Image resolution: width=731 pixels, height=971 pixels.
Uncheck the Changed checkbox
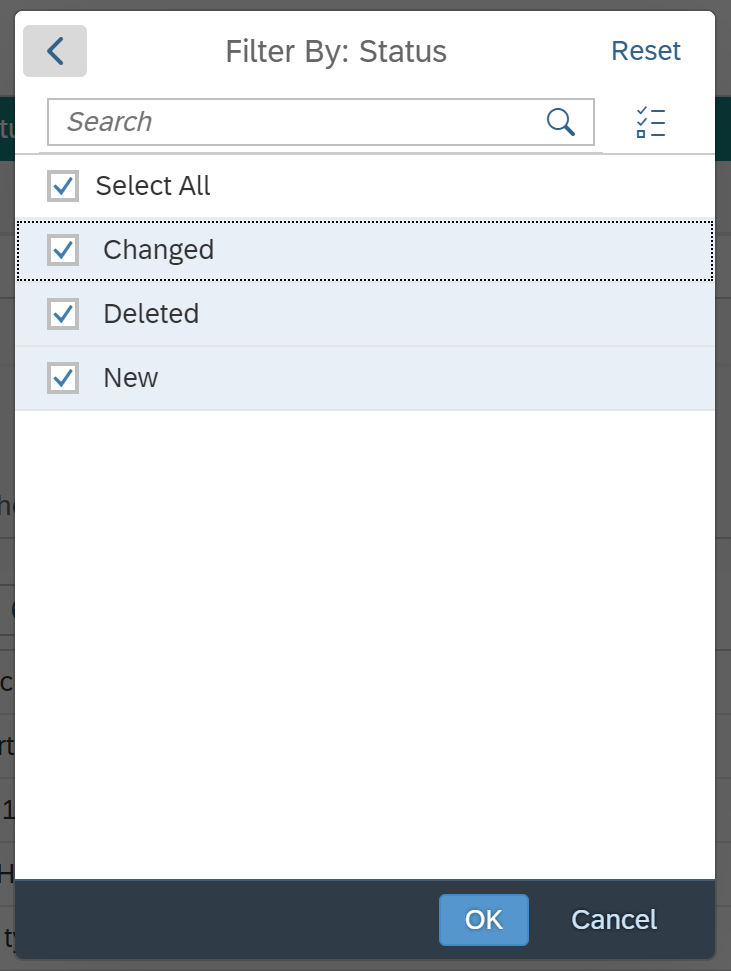click(63, 250)
